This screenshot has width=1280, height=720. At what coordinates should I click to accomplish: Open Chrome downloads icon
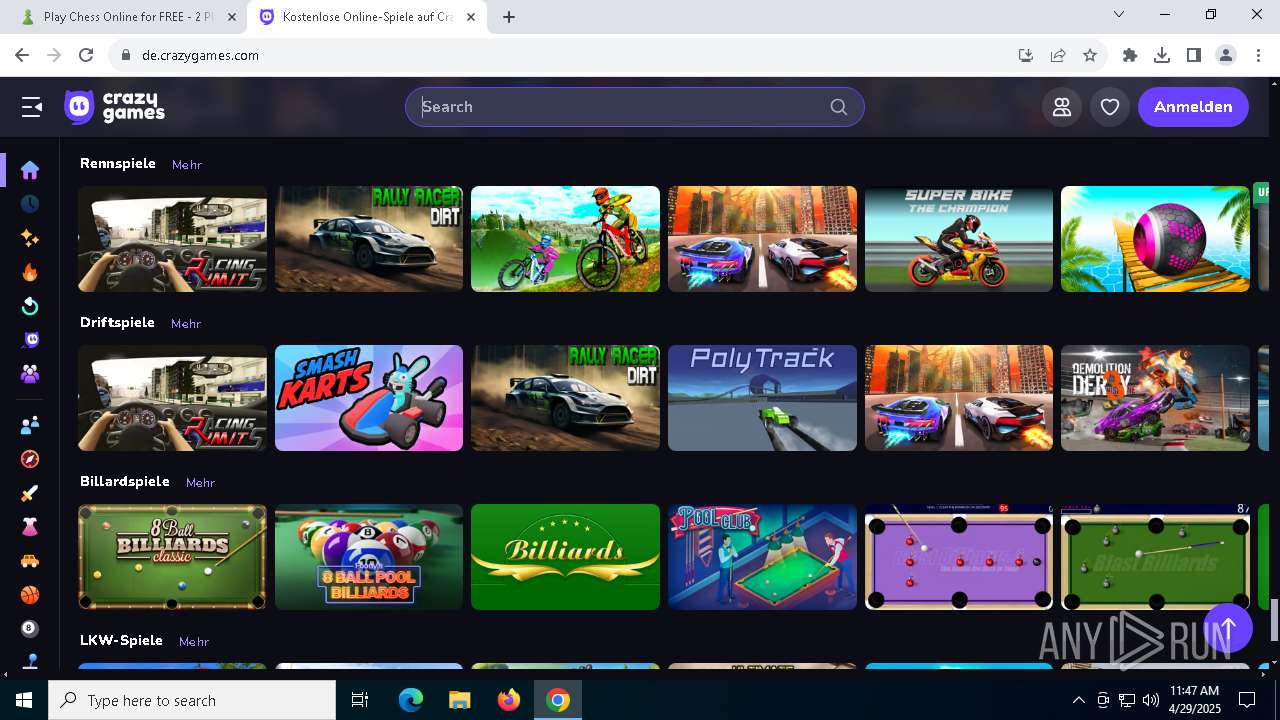coord(1162,55)
